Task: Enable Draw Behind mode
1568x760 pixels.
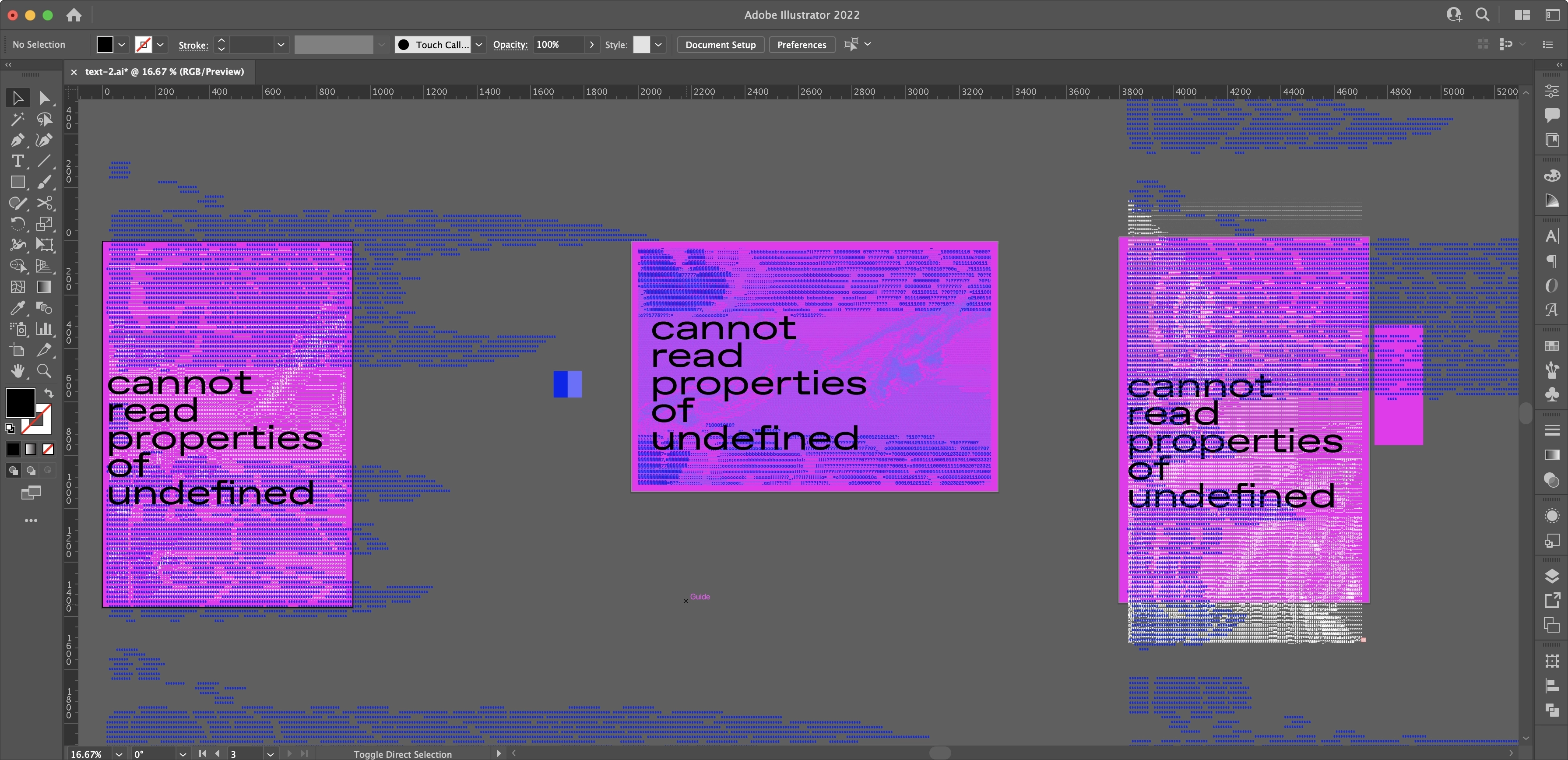Action: (31, 470)
